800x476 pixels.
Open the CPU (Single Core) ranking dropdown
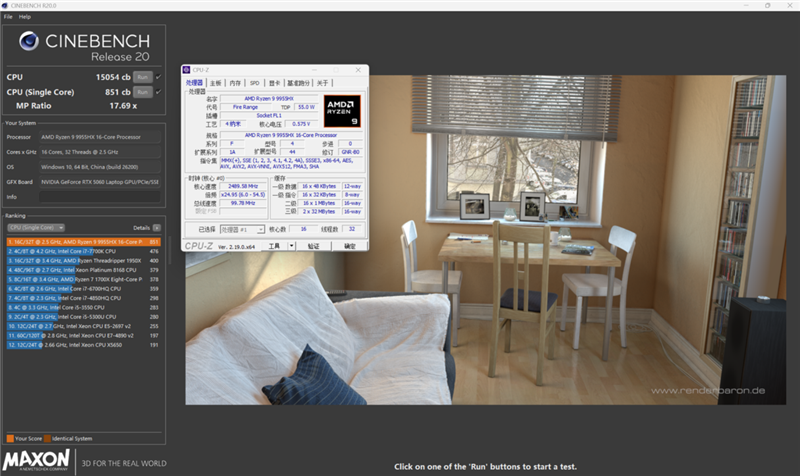(x=36, y=228)
